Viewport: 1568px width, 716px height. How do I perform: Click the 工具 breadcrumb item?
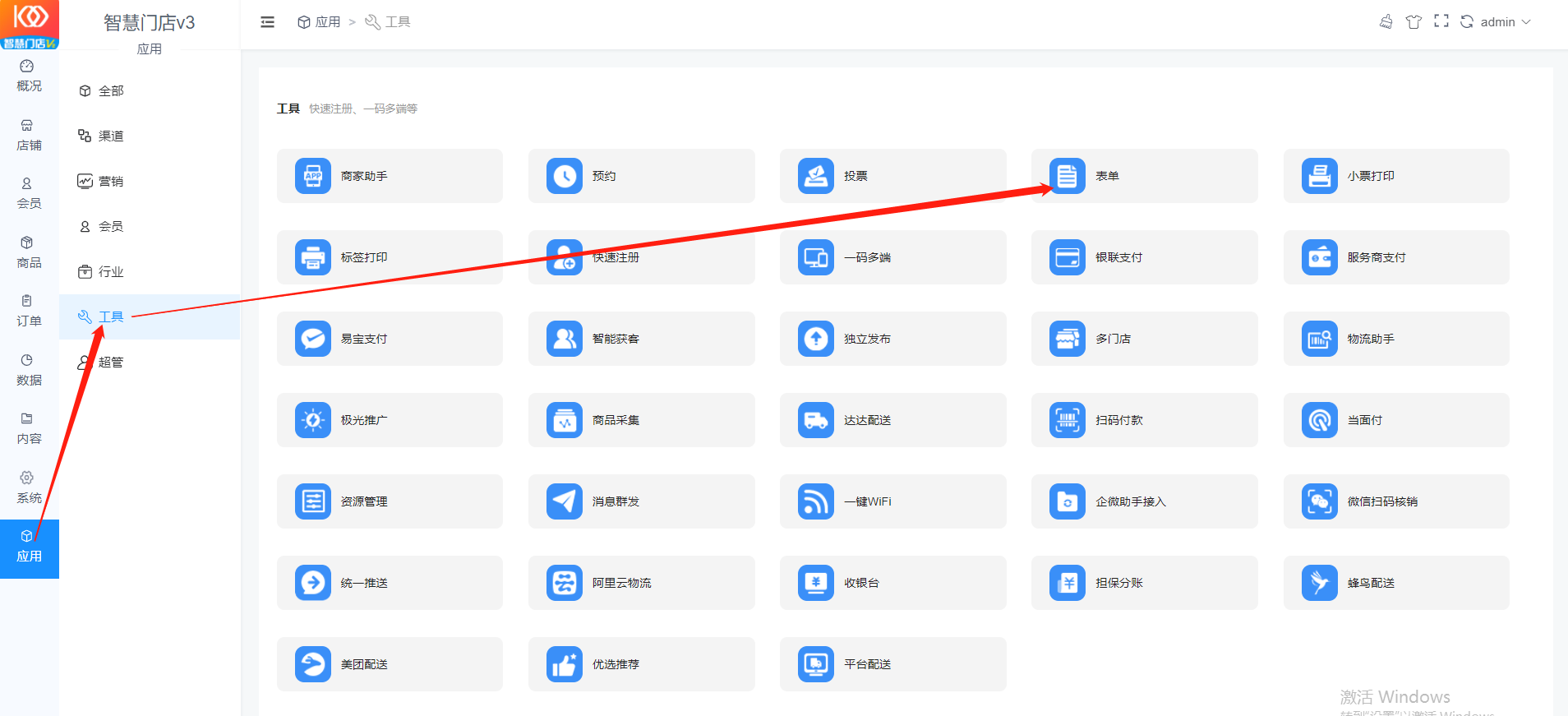[x=388, y=22]
